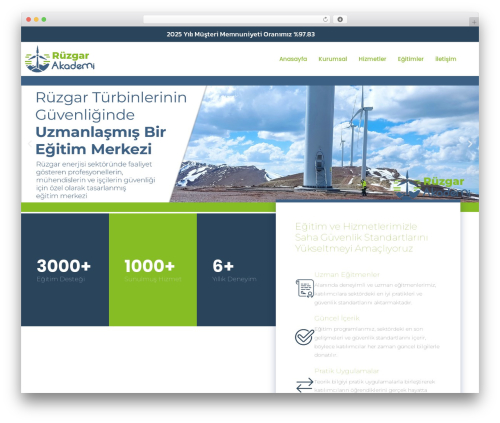Open the Anasayfa menu item
This screenshot has height=423, width=500.
point(293,59)
